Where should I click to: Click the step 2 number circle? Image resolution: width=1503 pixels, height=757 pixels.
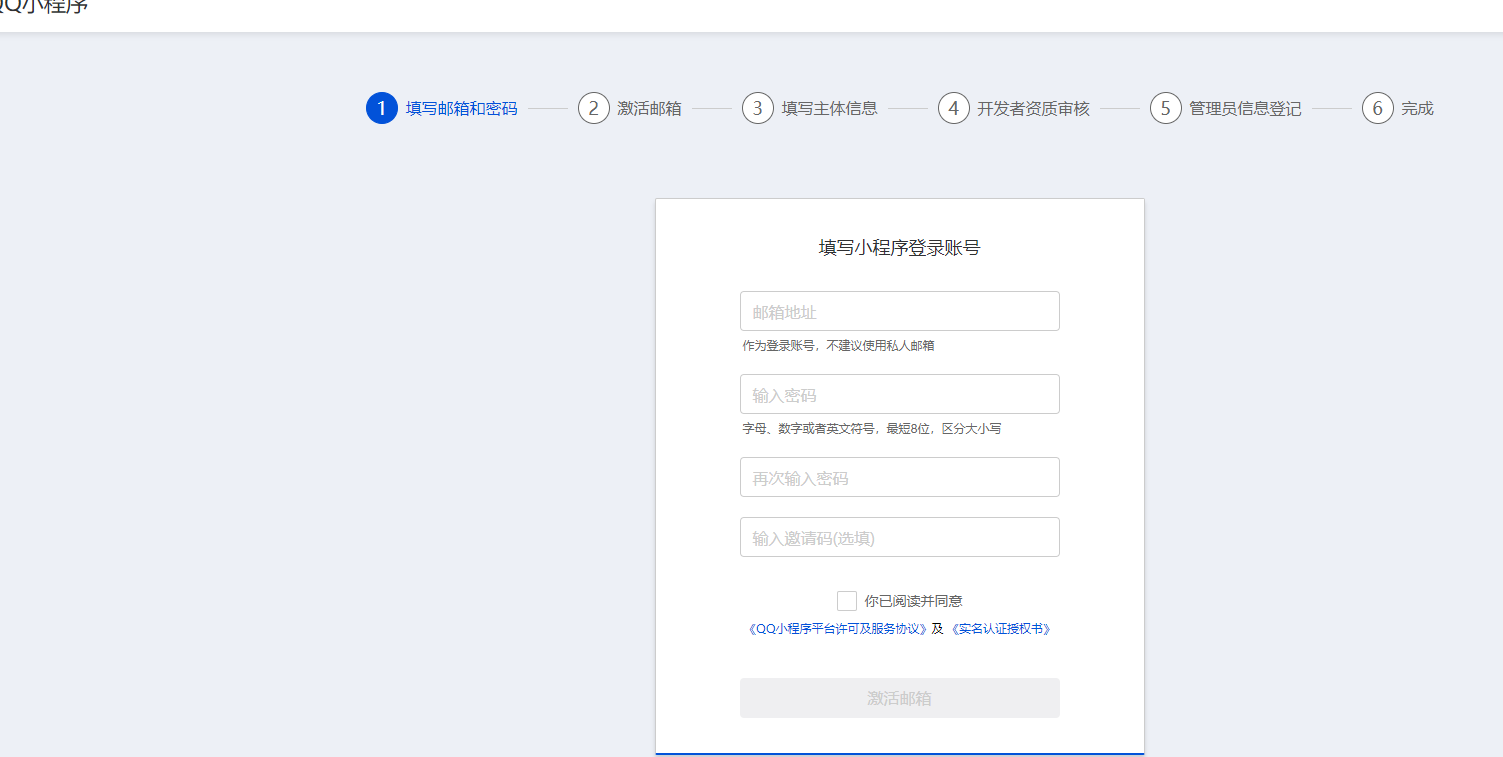pyautogui.click(x=594, y=108)
